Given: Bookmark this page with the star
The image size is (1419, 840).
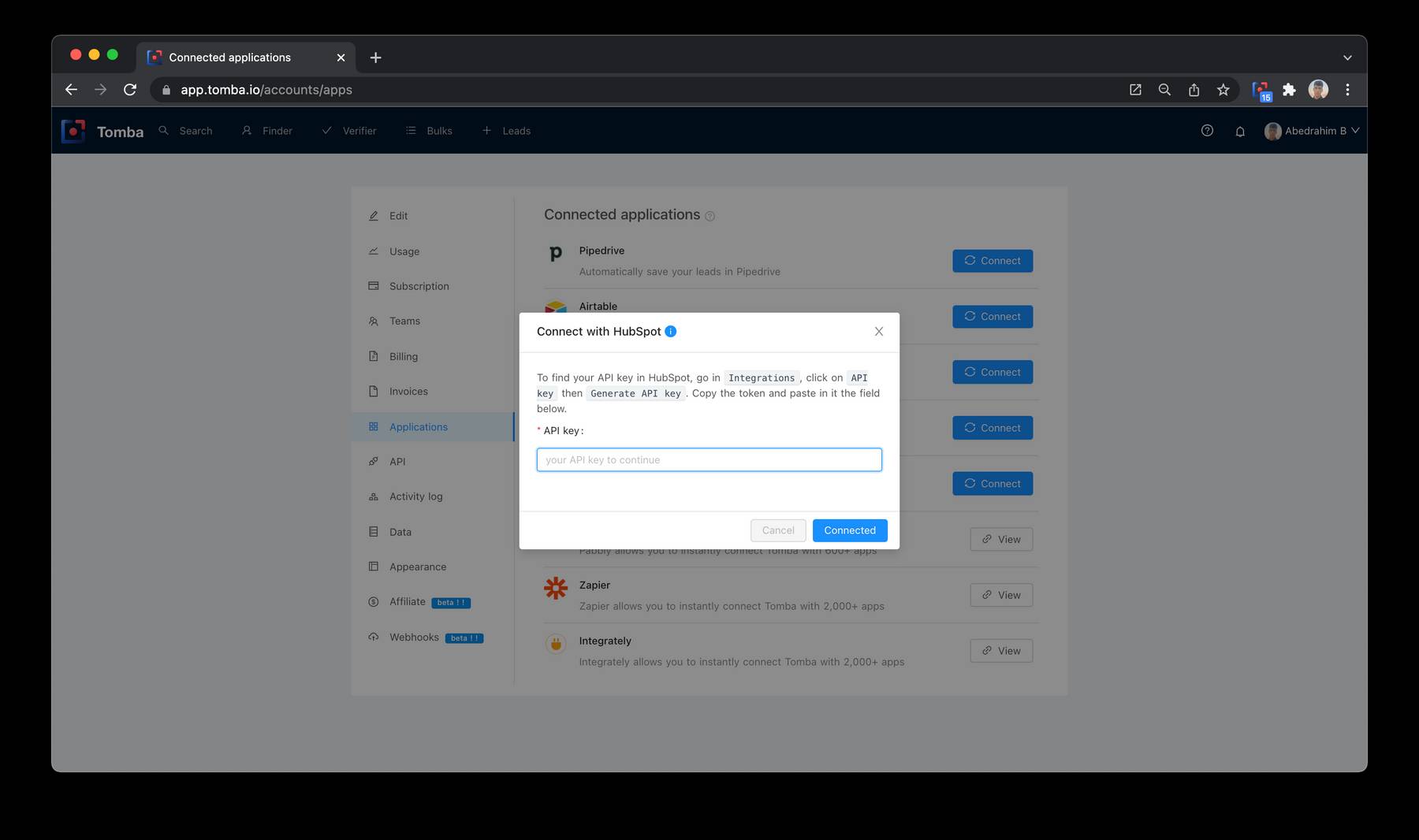Looking at the screenshot, I should coord(1223,90).
